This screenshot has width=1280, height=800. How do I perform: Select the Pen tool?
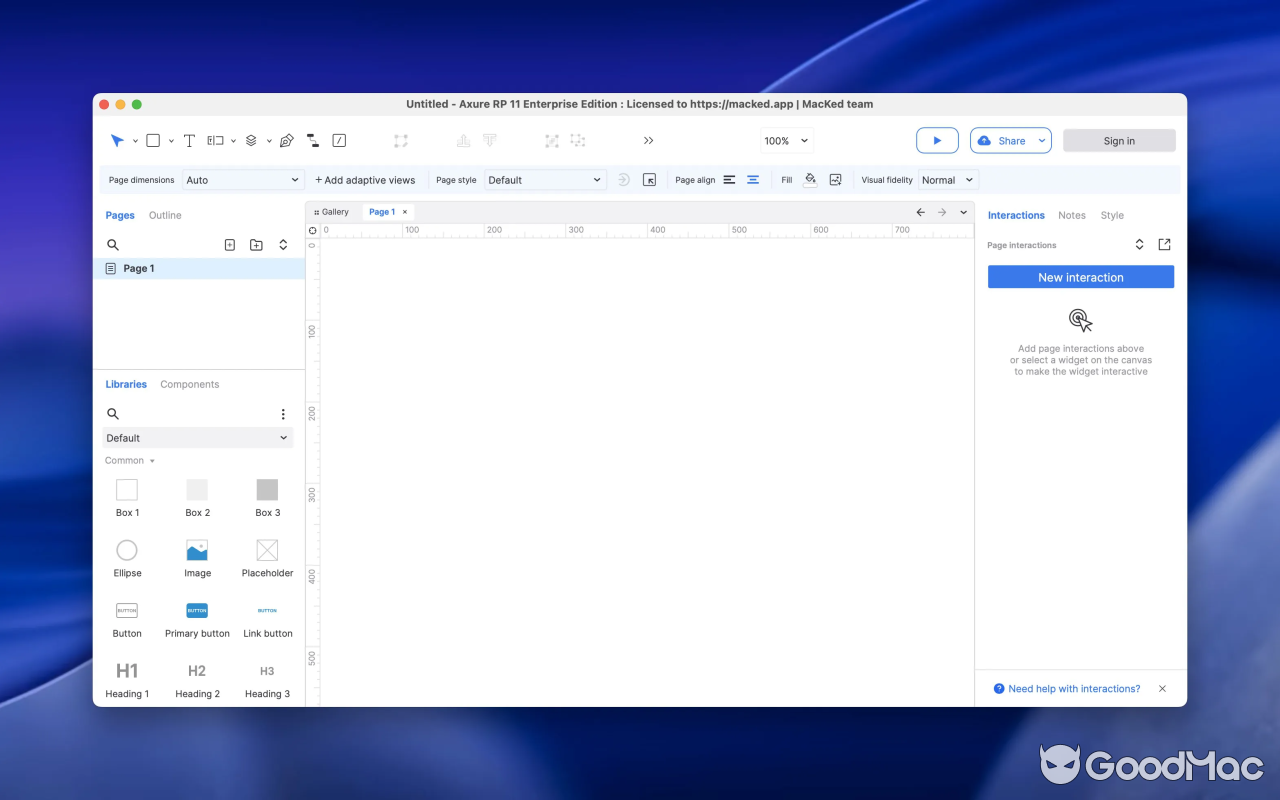[286, 140]
